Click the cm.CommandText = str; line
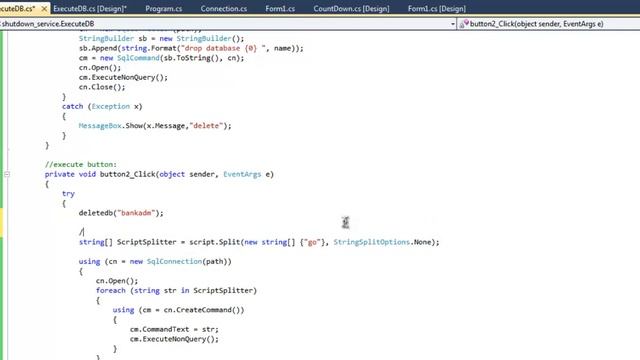The image size is (640, 360). (x=174, y=329)
